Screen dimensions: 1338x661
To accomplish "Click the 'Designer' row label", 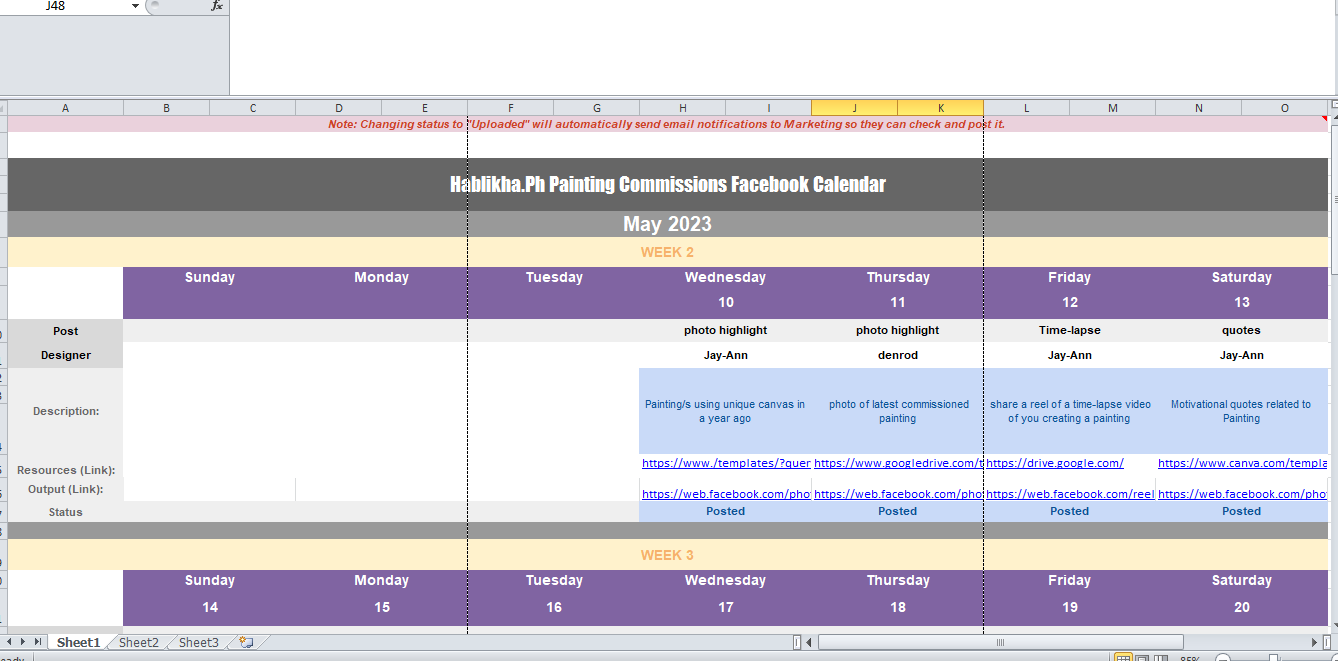I will [x=66, y=355].
